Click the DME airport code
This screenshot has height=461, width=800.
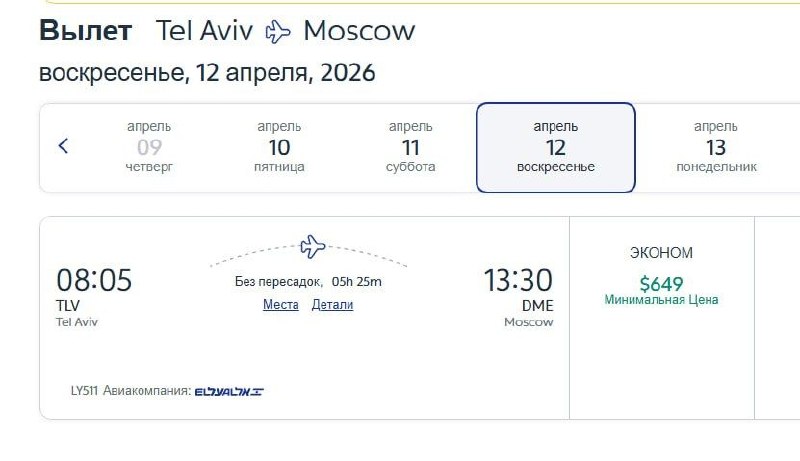(x=536, y=306)
